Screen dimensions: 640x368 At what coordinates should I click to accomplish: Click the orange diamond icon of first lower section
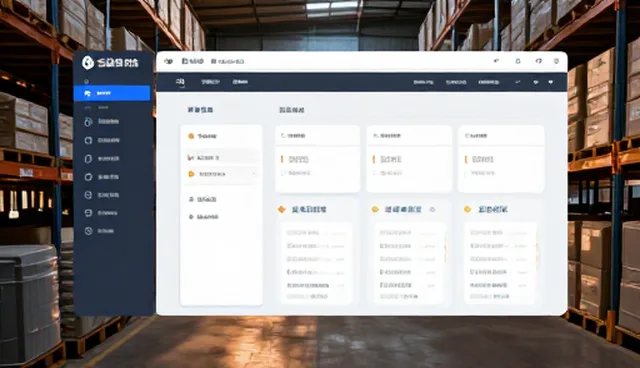[282, 209]
